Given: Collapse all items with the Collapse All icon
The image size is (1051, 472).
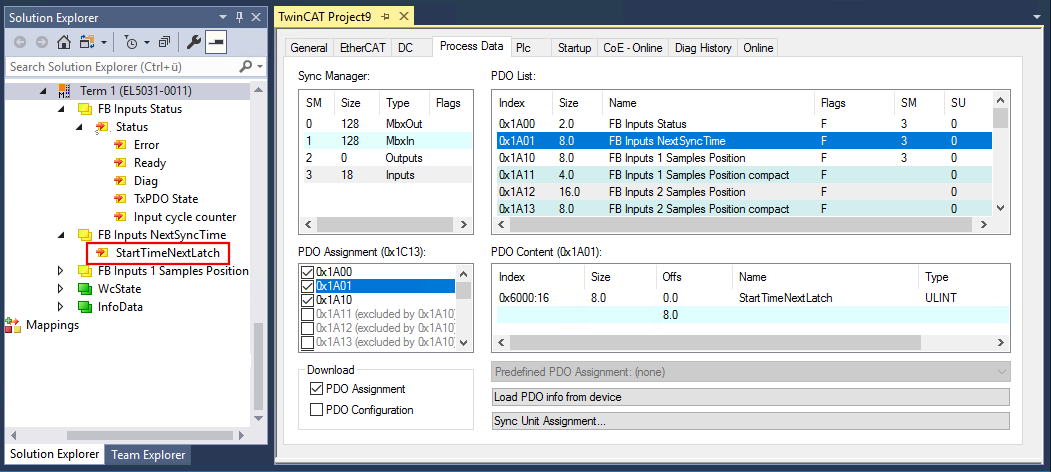Looking at the screenshot, I should coord(164,42).
